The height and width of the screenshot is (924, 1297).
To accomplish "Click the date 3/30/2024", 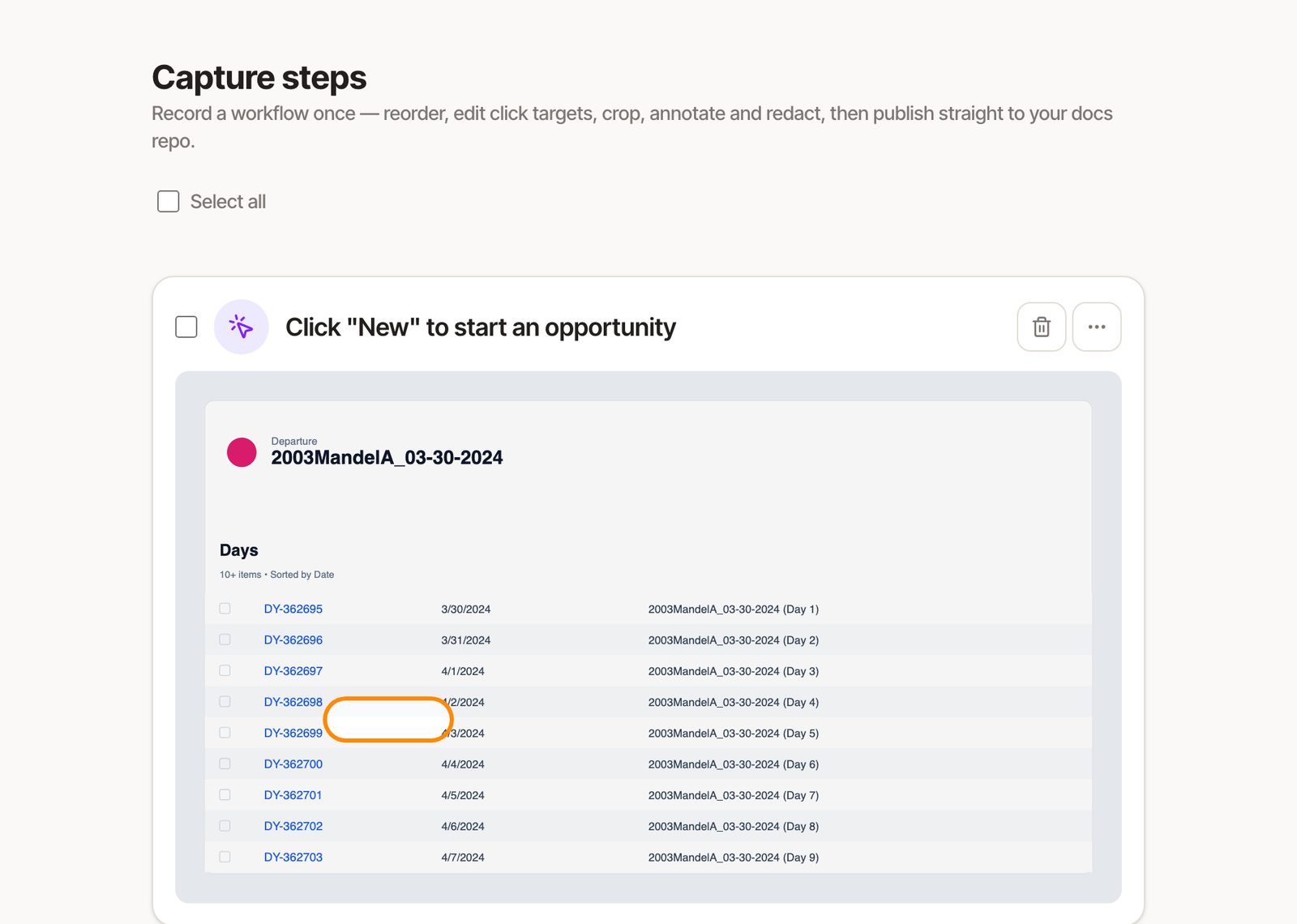I will [x=465, y=610].
